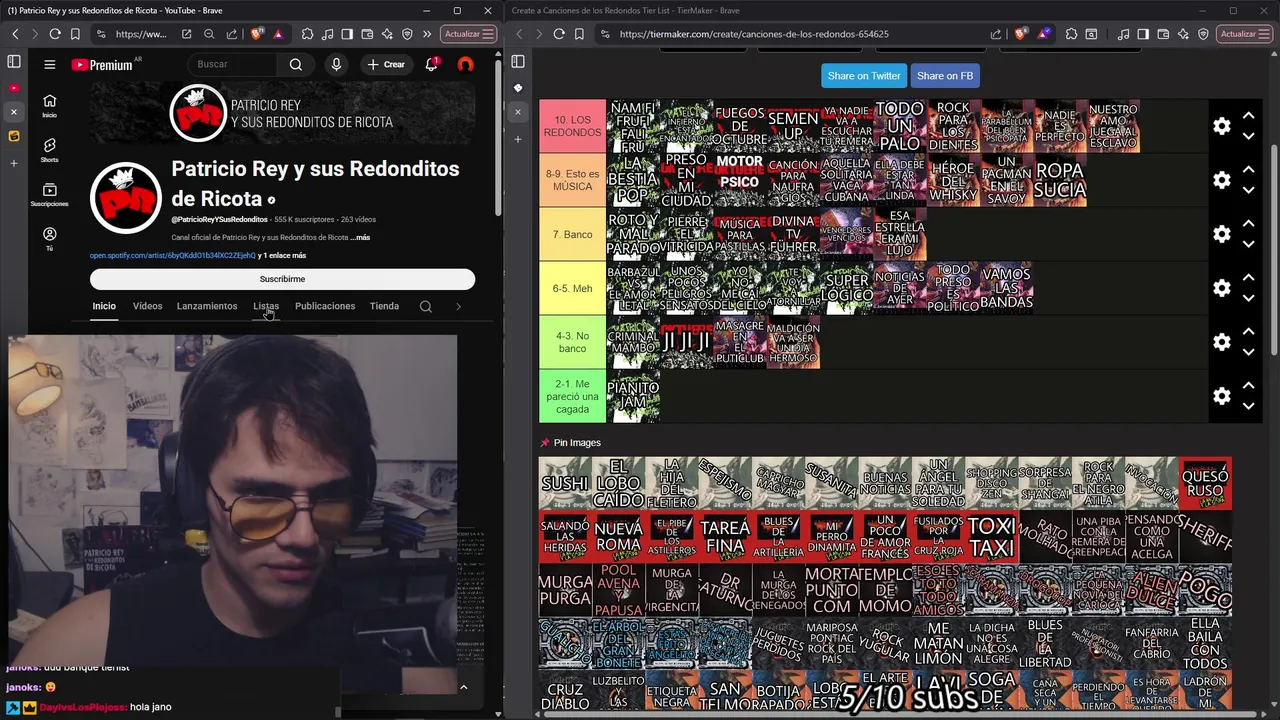The height and width of the screenshot is (720, 1280).
Task: Open settings gear for No banco tier
Action: [x=1221, y=342]
